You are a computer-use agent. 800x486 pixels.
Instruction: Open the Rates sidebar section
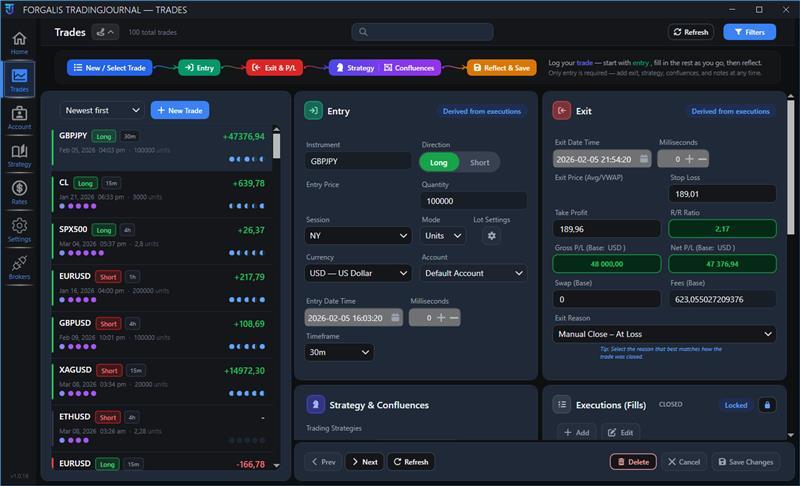[x=19, y=192]
